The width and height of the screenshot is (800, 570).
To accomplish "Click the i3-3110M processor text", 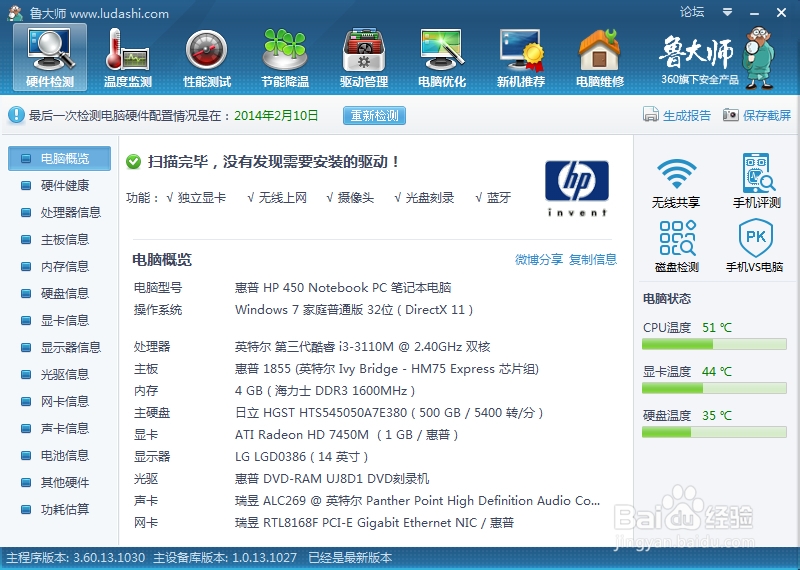I will 362,347.
